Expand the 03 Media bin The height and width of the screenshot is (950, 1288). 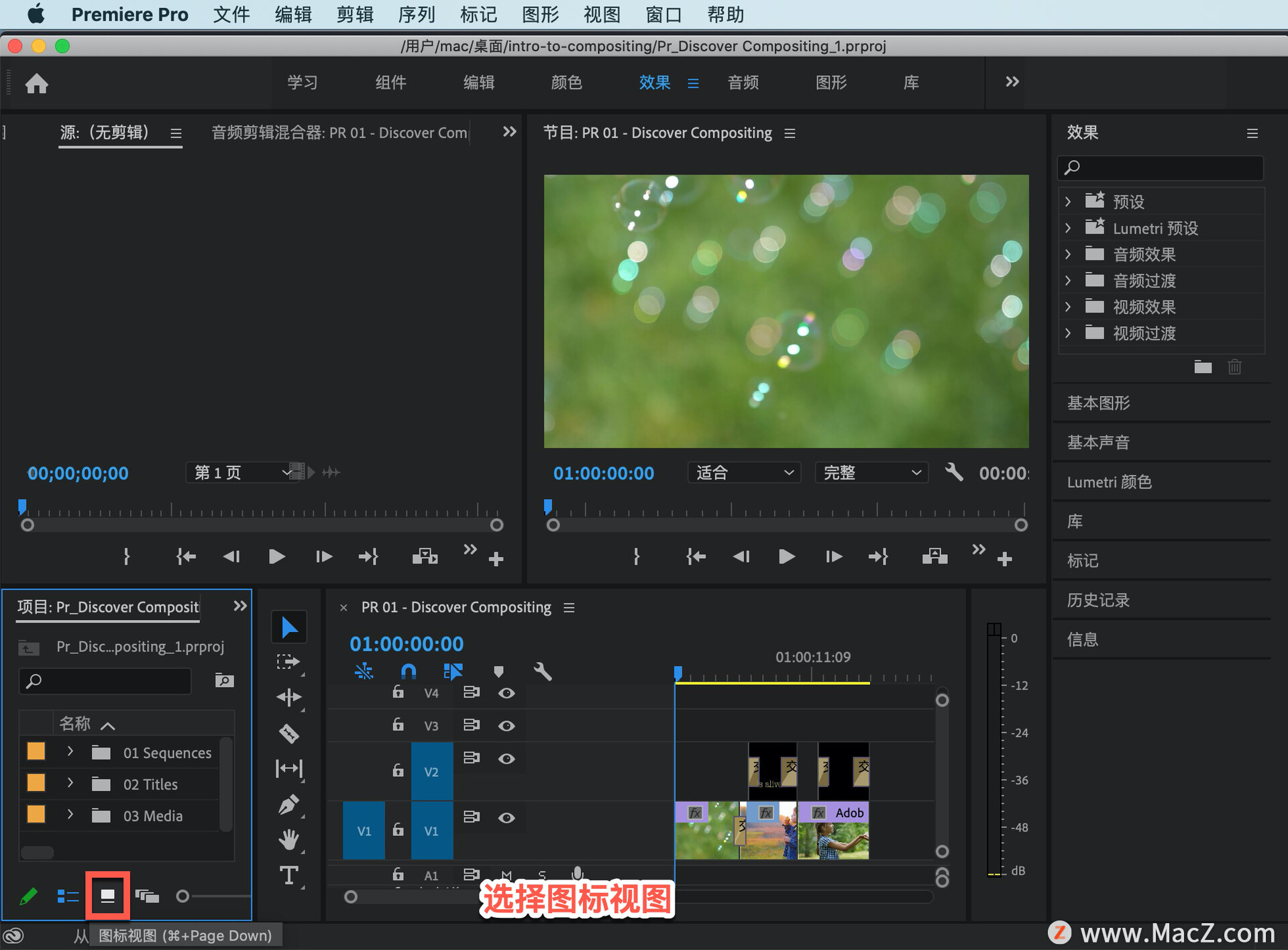70,814
